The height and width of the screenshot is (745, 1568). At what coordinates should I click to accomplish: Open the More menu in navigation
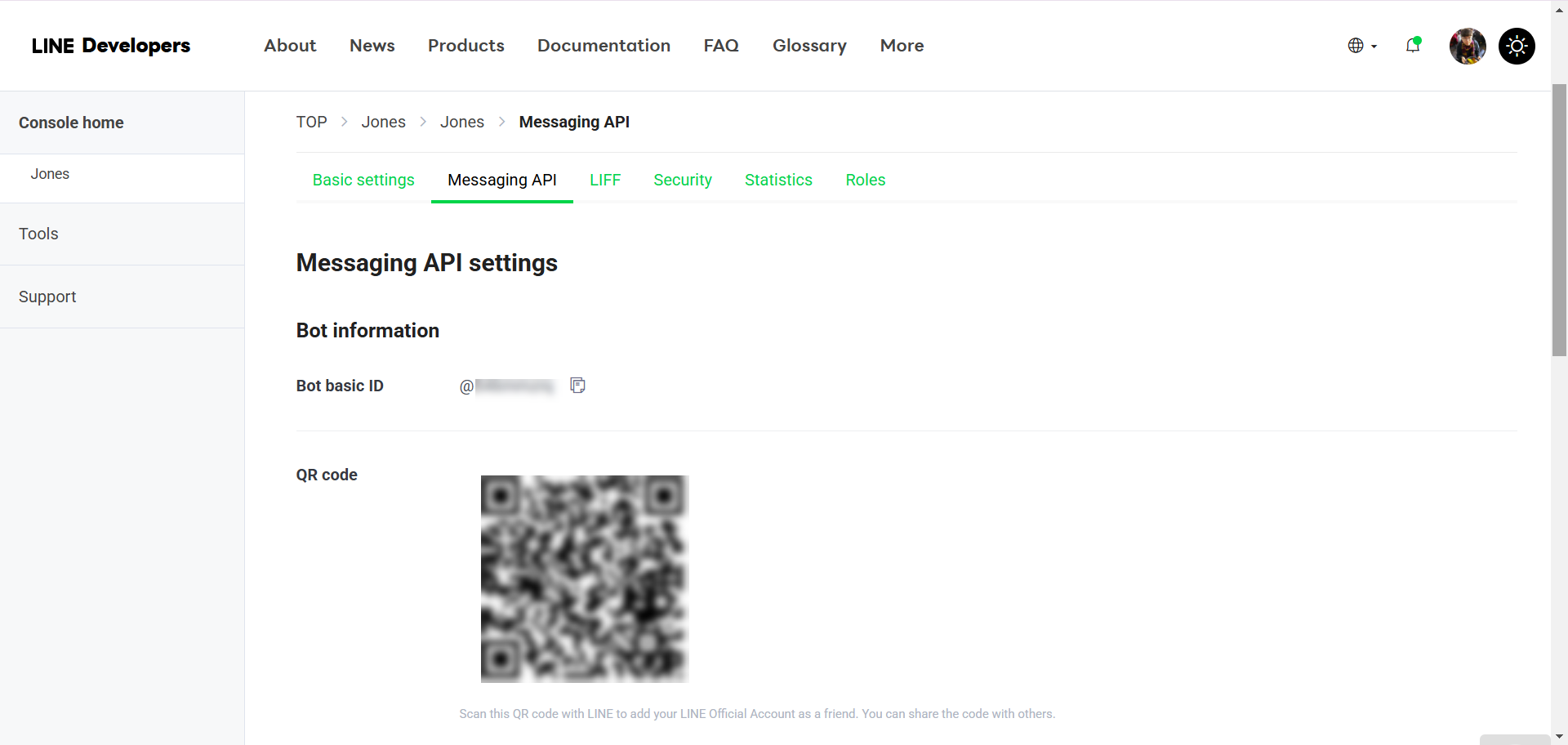tap(902, 46)
